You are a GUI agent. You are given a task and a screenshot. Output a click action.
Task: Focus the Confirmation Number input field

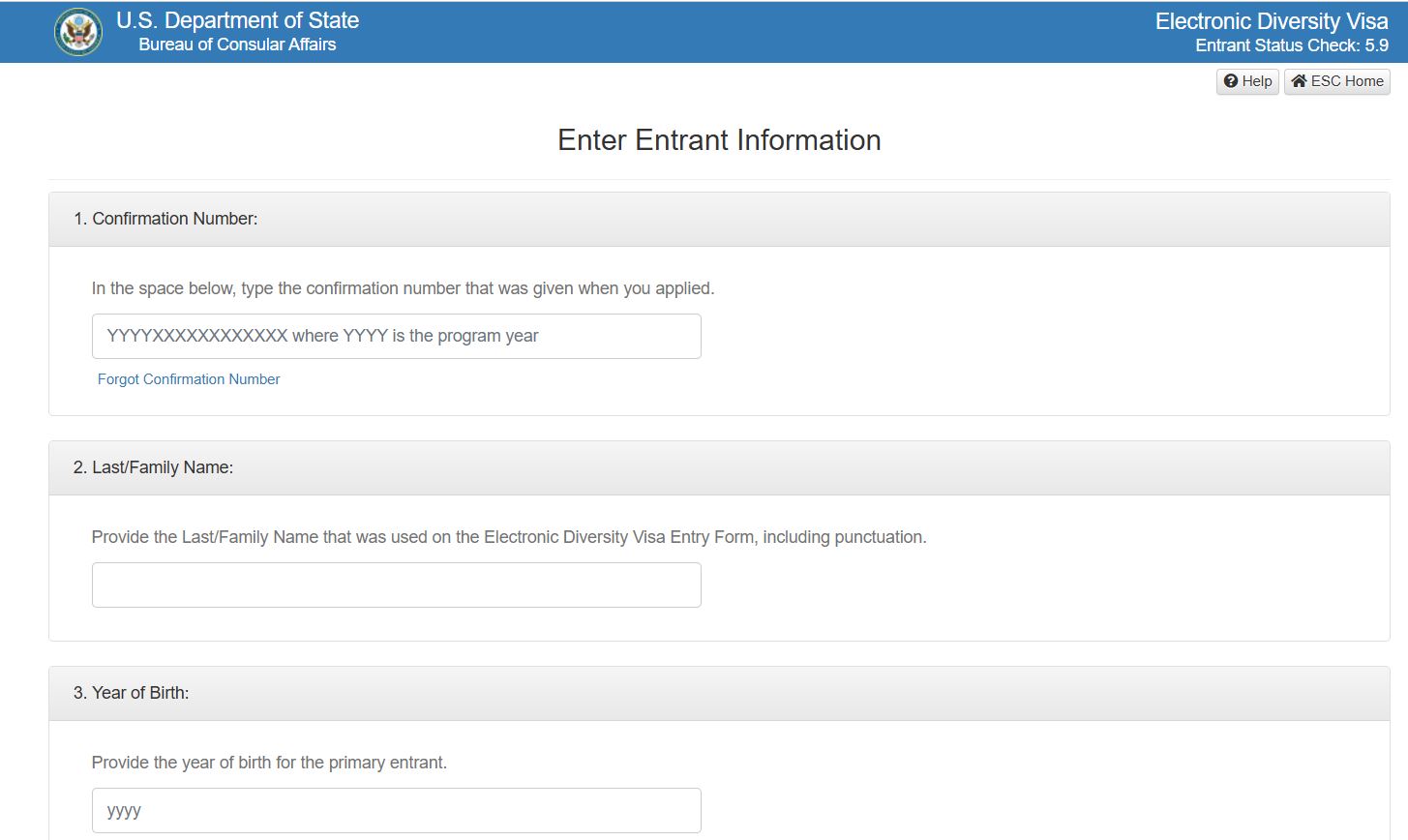(x=396, y=336)
